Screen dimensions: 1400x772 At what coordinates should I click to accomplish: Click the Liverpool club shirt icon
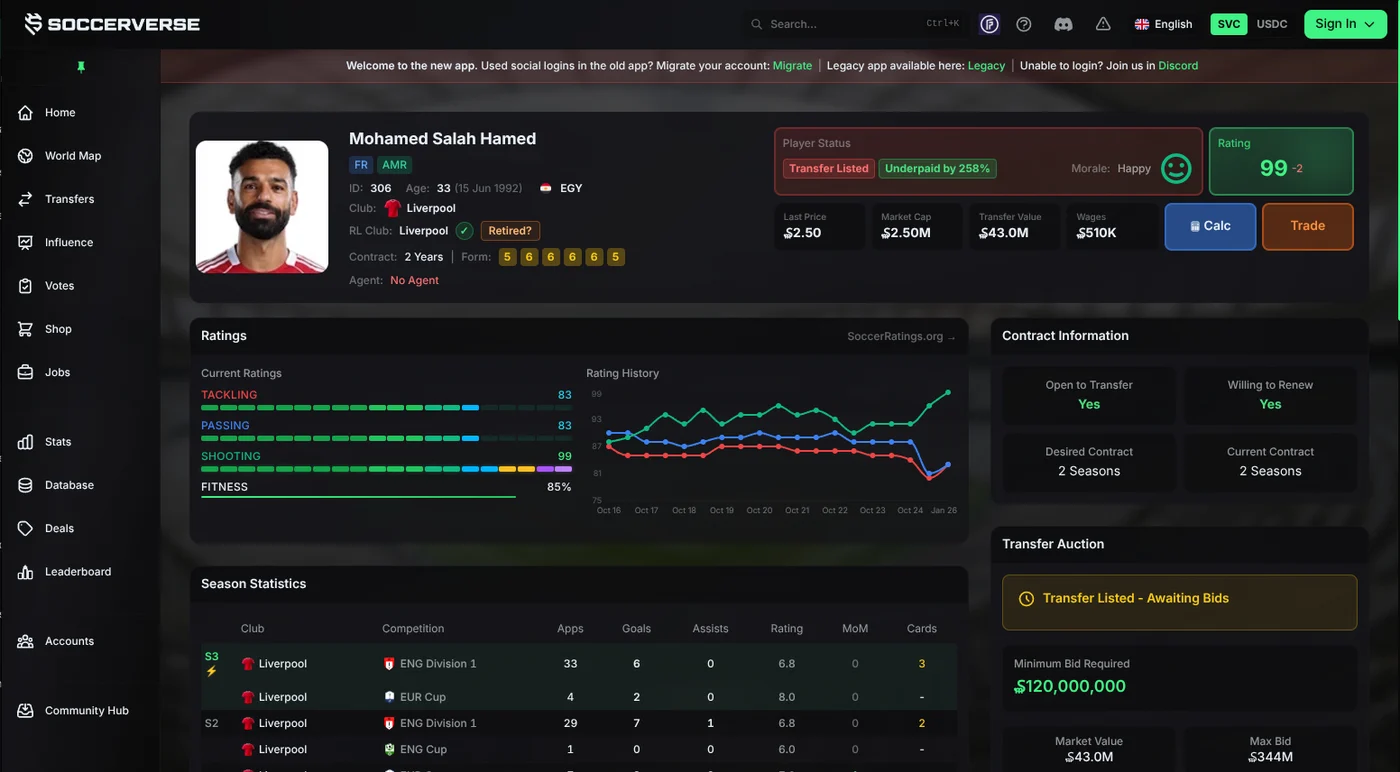click(392, 208)
